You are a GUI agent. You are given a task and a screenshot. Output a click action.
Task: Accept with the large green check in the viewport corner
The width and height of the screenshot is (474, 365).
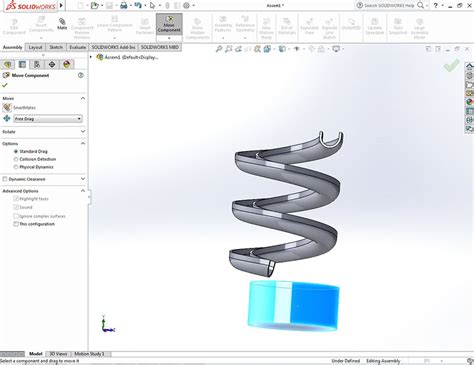point(452,65)
